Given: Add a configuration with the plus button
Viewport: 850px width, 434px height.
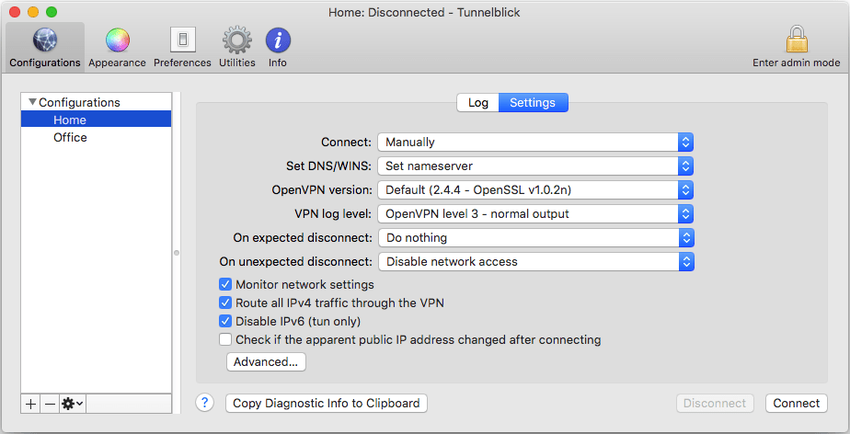Looking at the screenshot, I should (x=31, y=404).
